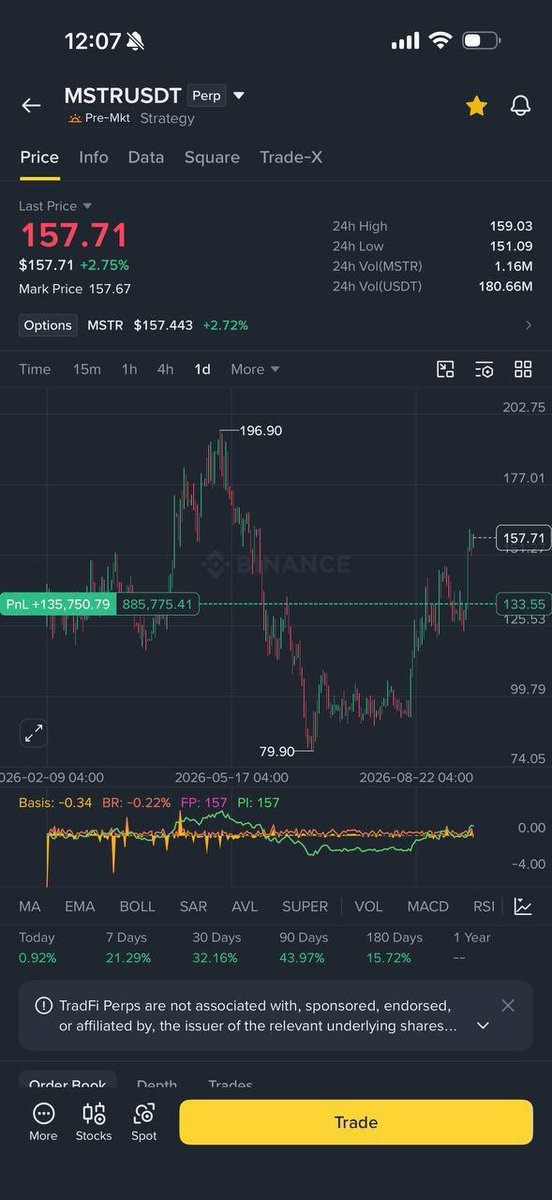Toggle the VOL indicator
Image resolution: width=552 pixels, height=1200 pixels.
369,906
